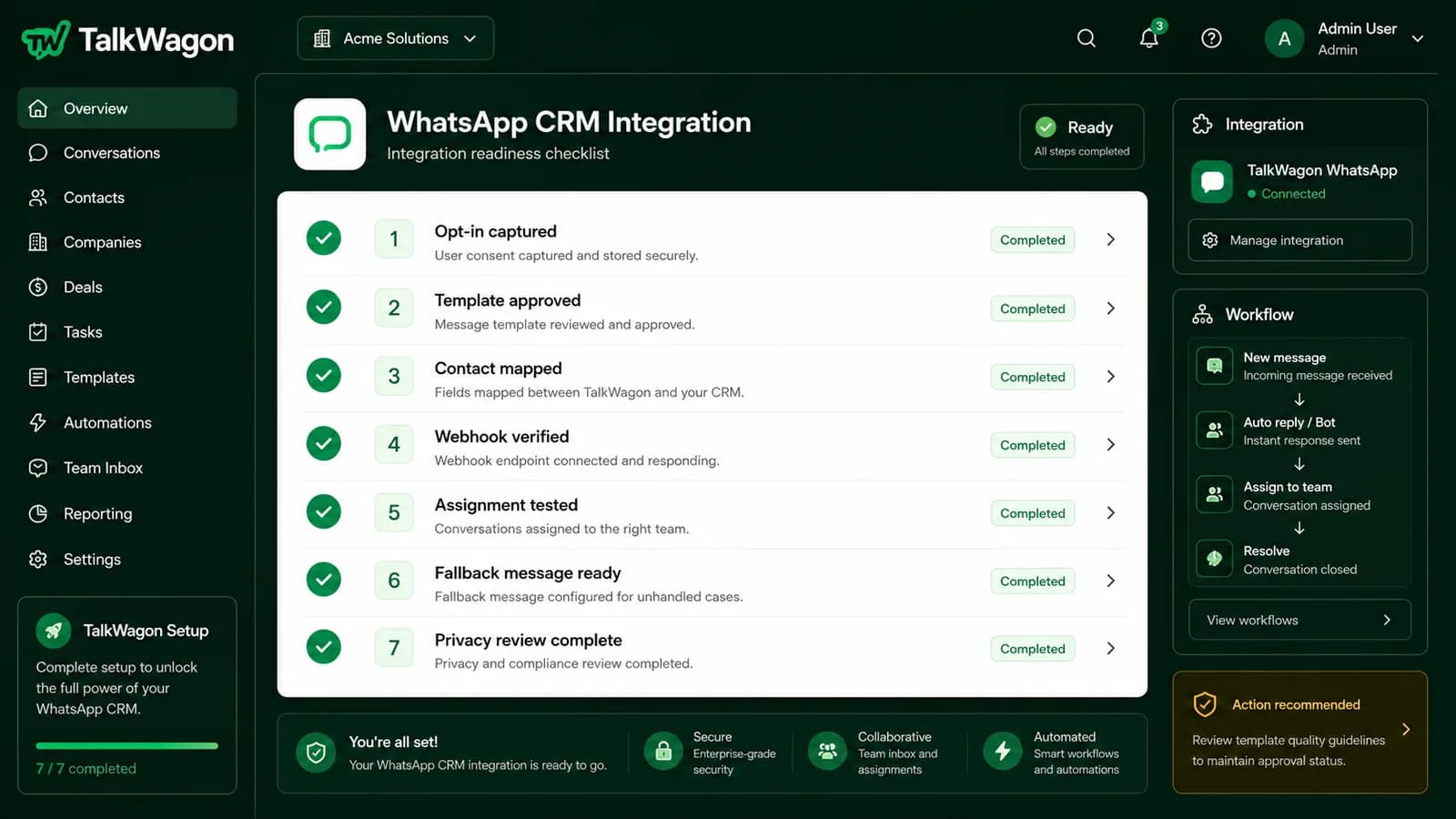Click the Contact mapped green checkmark
Viewport: 1456px width, 819px height.
point(323,375)
